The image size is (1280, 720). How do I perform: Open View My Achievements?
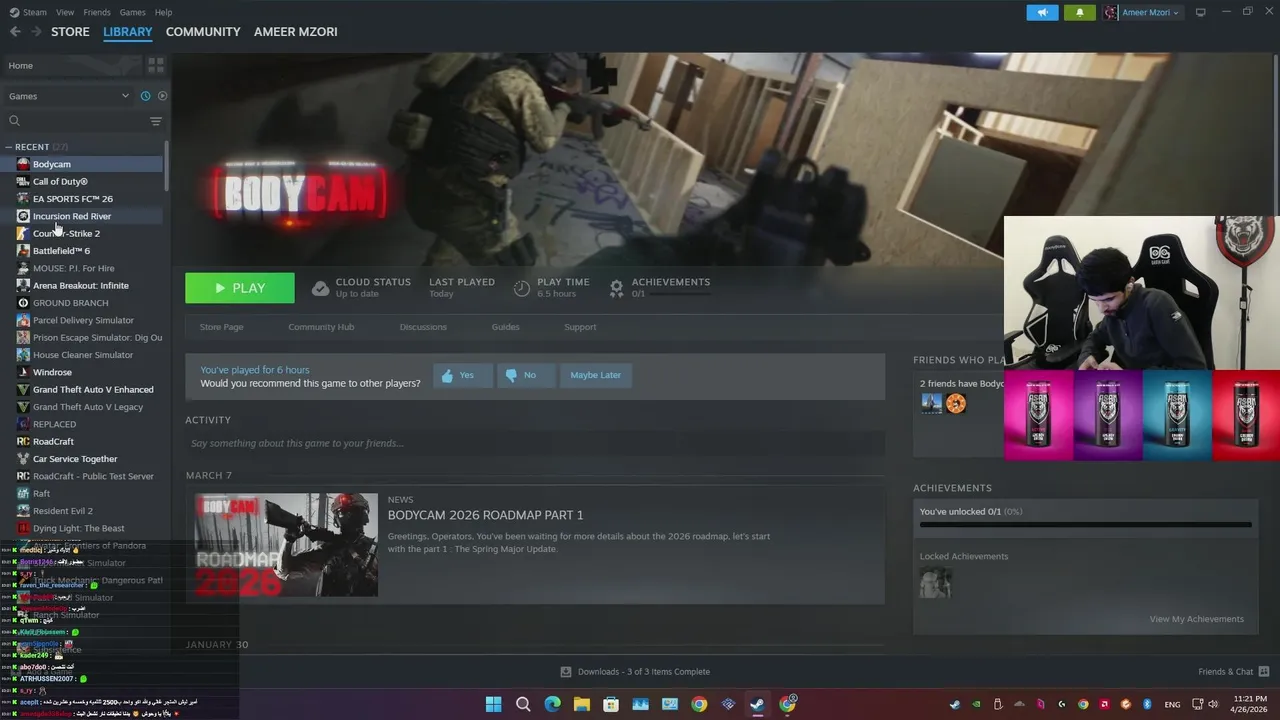1197,619
